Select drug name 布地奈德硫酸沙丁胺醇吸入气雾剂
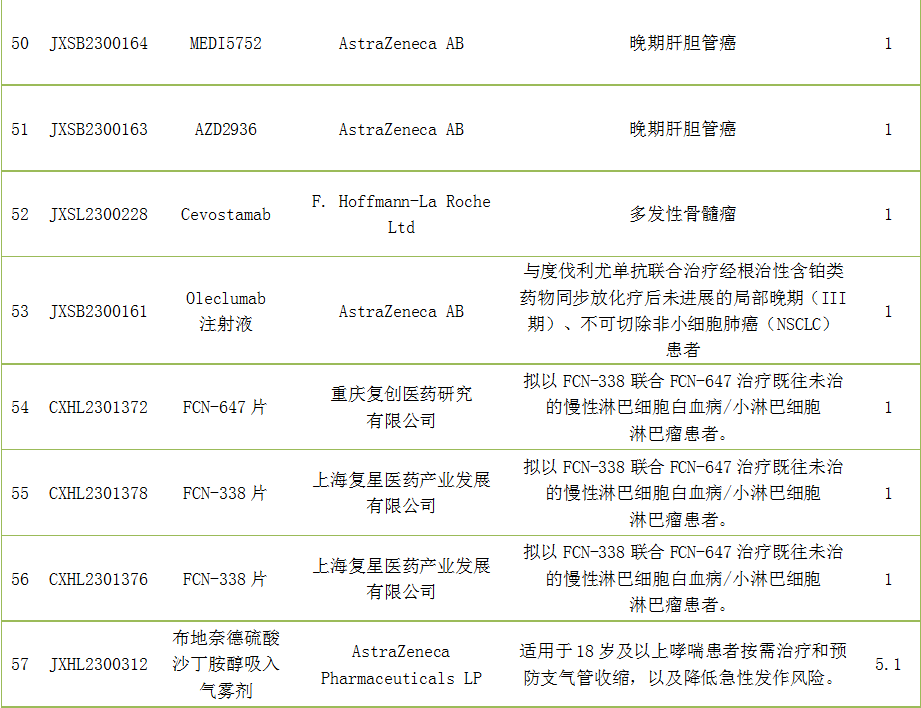This screenshot has width=921, height=708. click(x=226, y=665)
